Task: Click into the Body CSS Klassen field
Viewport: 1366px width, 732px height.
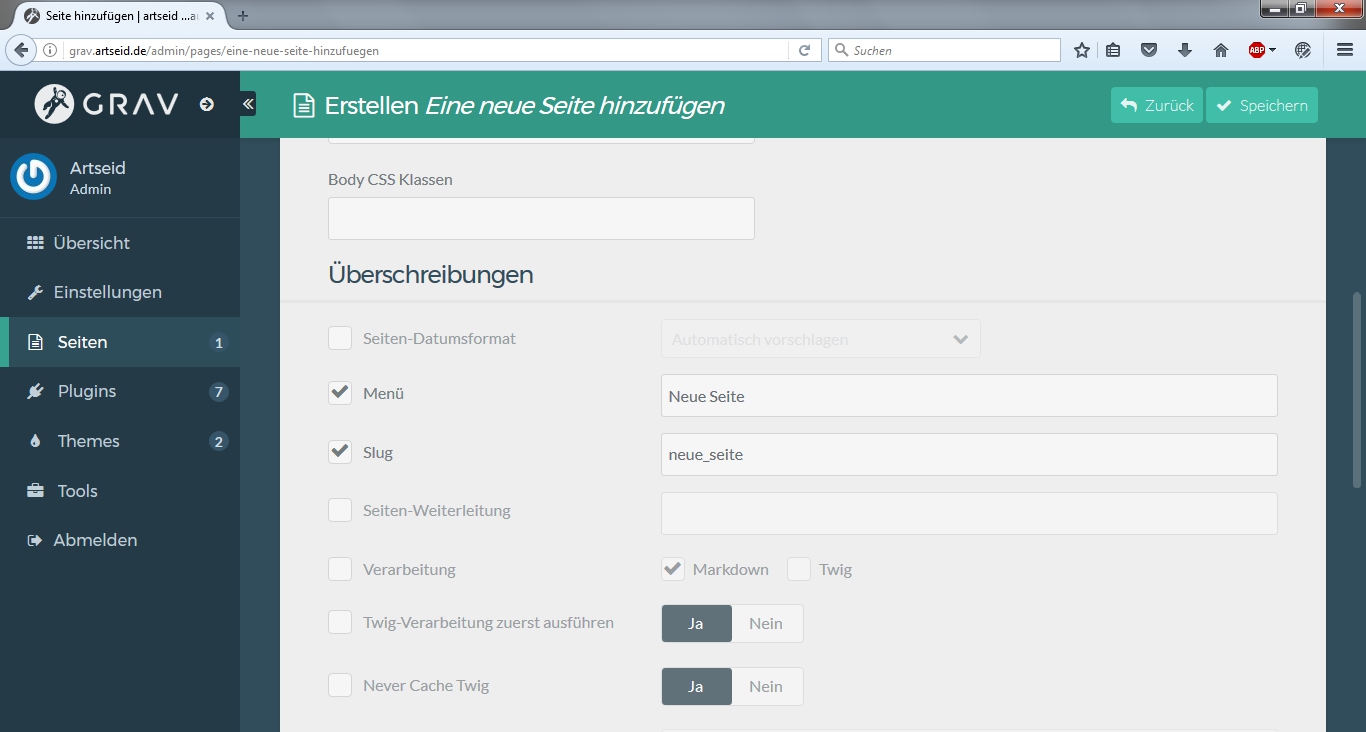Action: [x=541, y=218]
